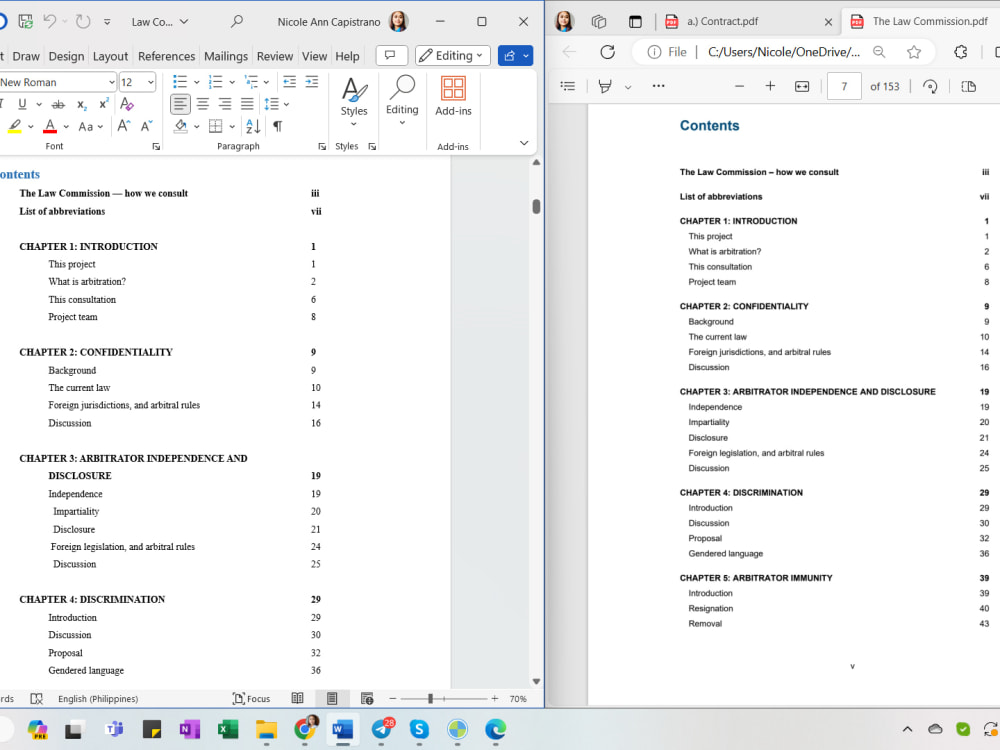This screenshot has height=750, width=1000.
Task: Open font color dropdown arrow
Action: 66,126
